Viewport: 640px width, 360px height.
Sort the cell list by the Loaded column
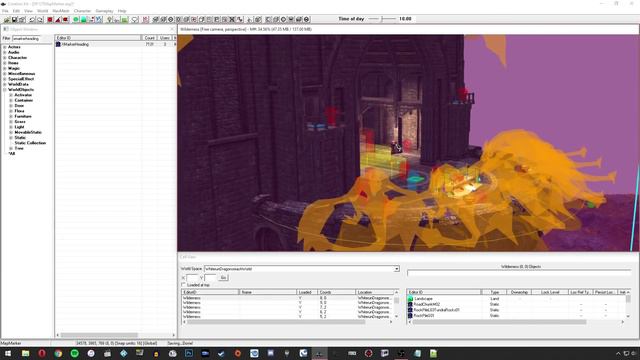(x=306, y=292)
